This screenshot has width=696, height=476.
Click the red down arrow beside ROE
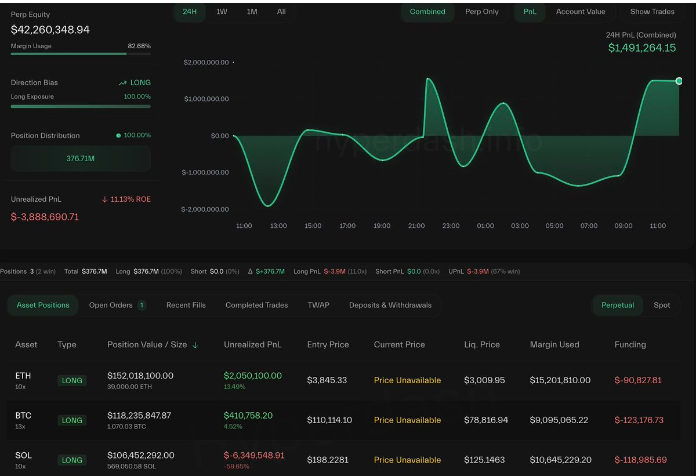(x=105, y=199)
